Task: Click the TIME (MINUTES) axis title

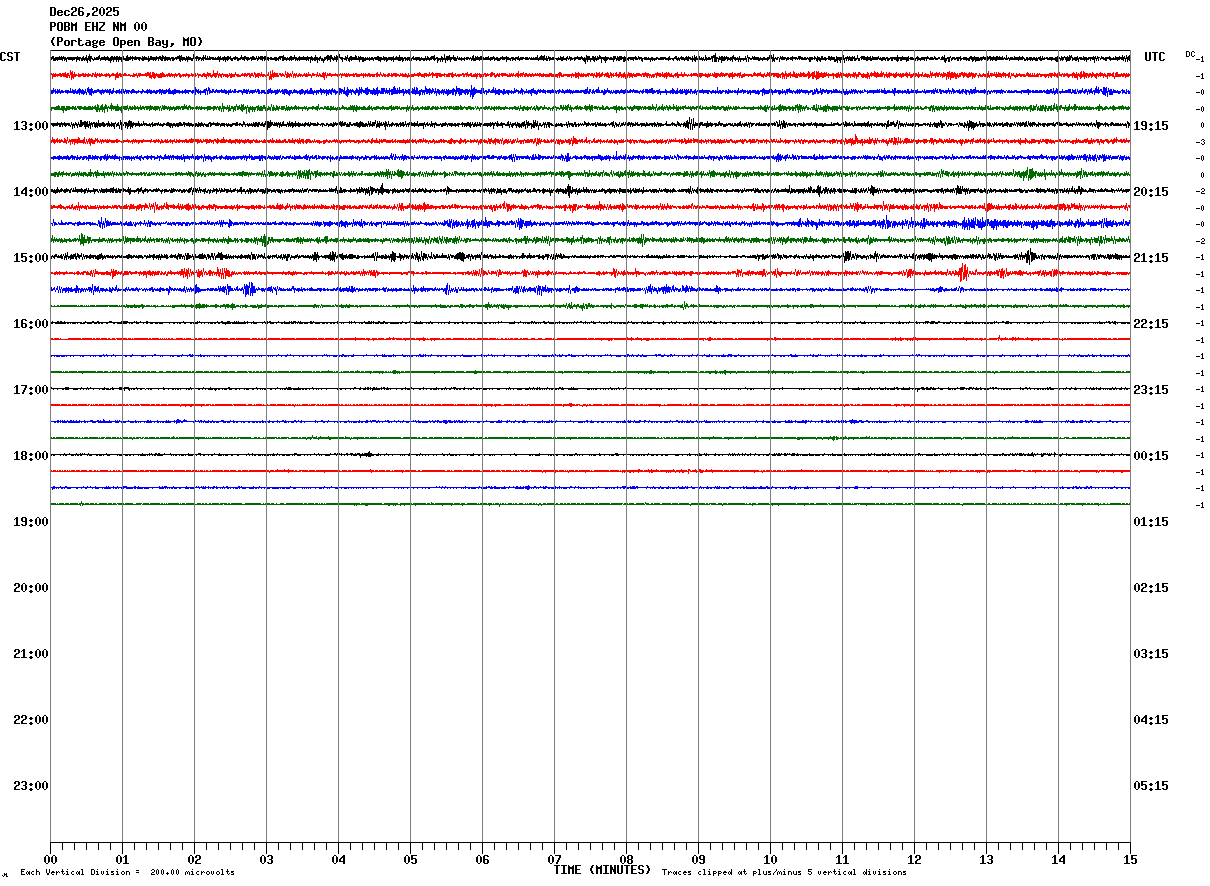Action: (x=602, y=870)
